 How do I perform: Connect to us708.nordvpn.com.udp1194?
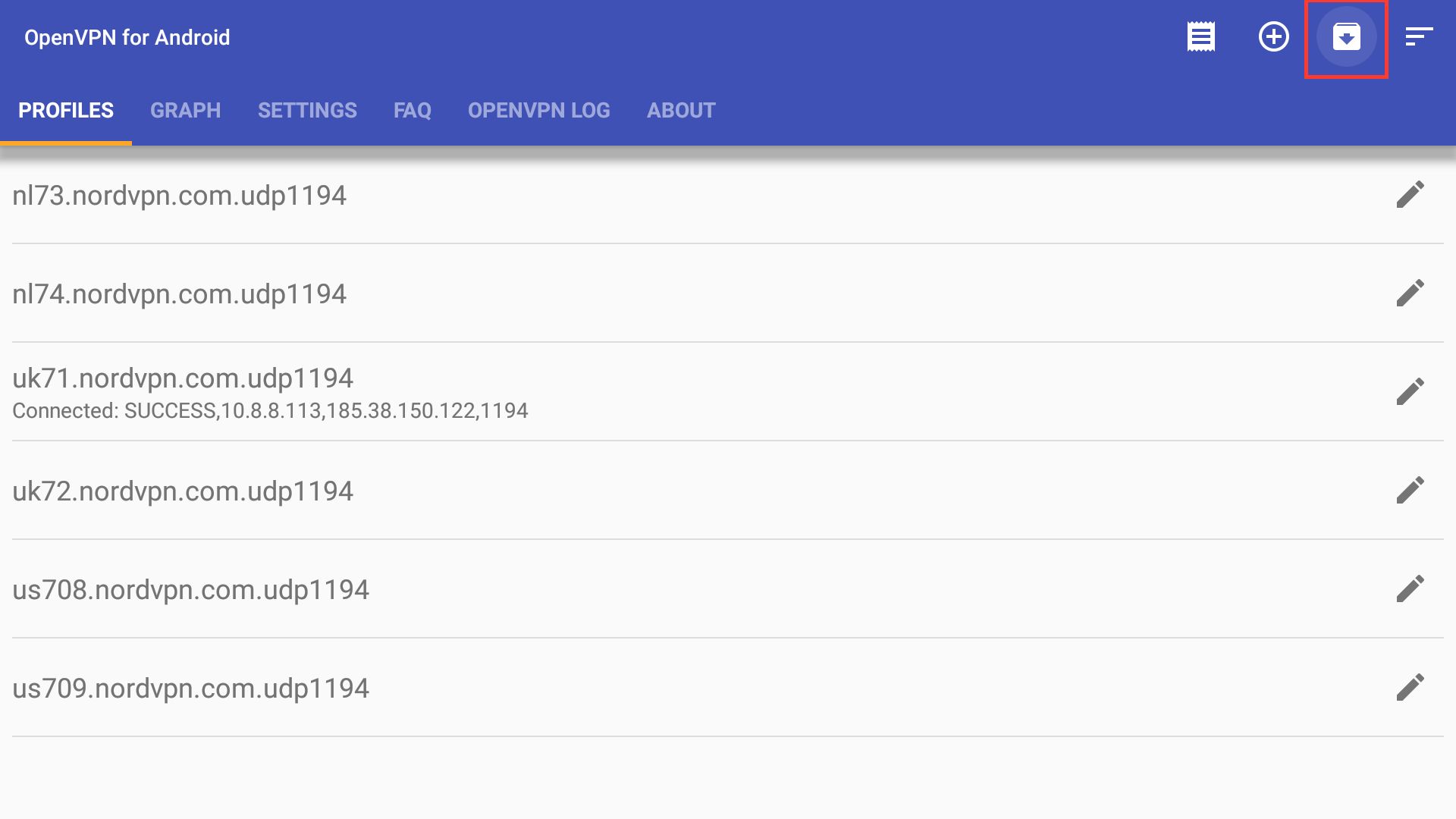[x=191, y=590]
